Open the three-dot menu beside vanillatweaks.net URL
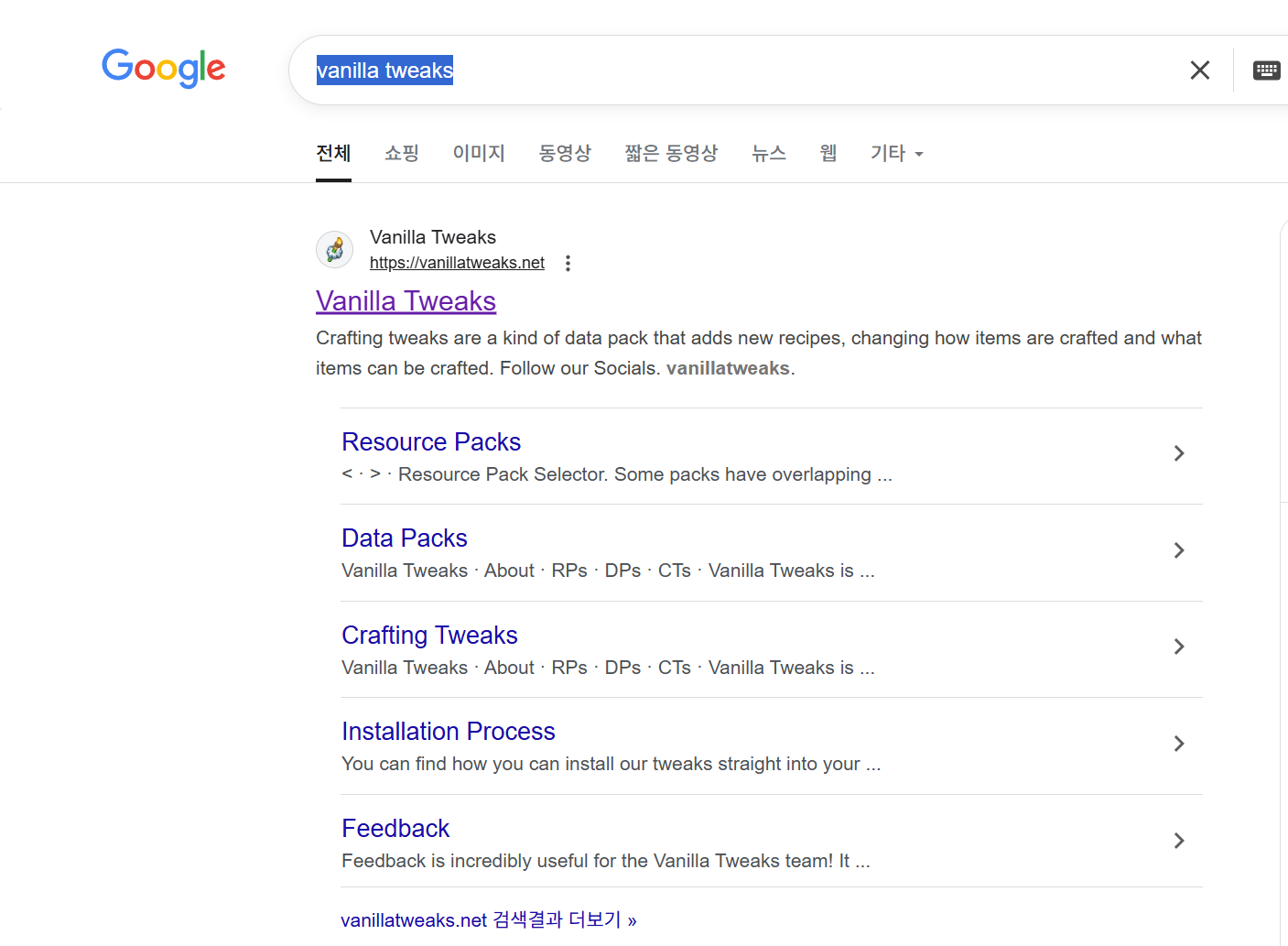Viewport: 1288px width, 946px height. 568,264
